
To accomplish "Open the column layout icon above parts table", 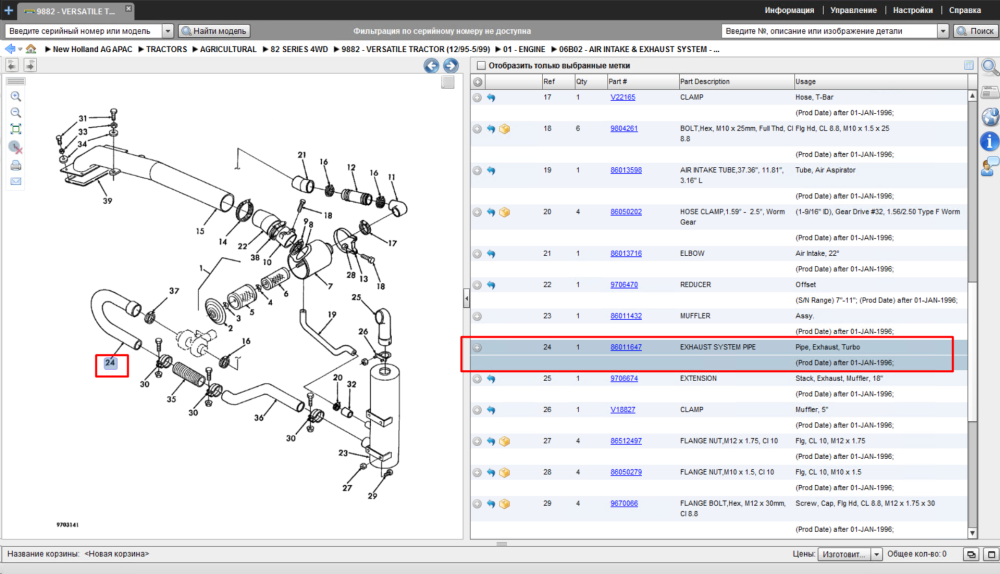I will pos(968,65).
